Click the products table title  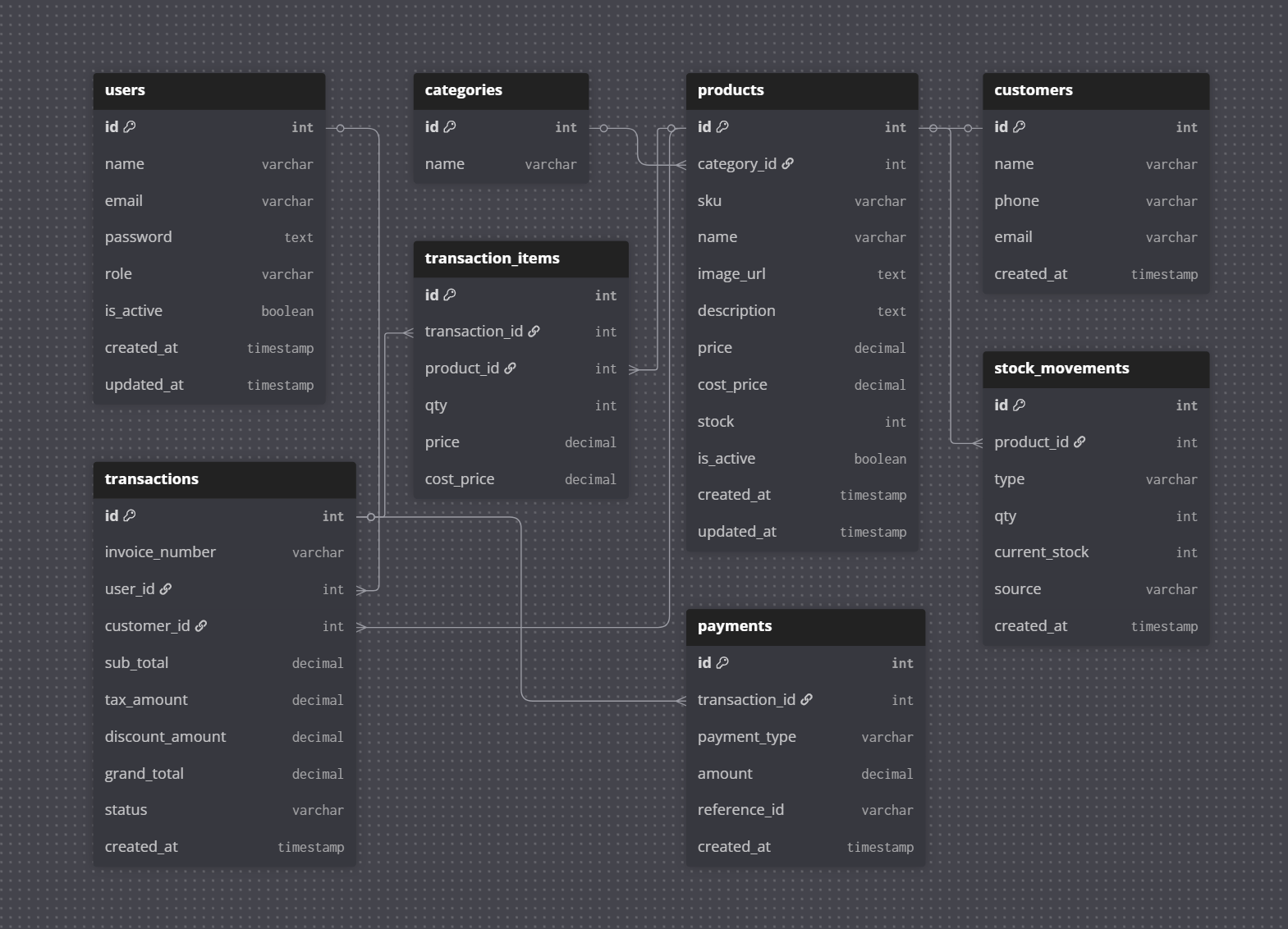(x=731, y=91)
